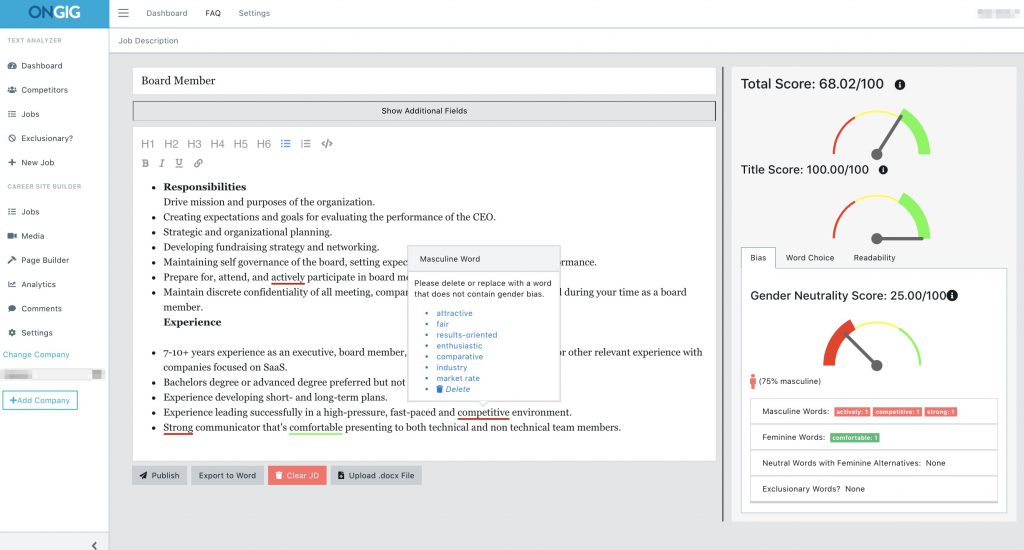The image size is (1024, 550).
Task: Replace with 'industry' suggestion
Action: pyautogui.click(x=452, y=368)
